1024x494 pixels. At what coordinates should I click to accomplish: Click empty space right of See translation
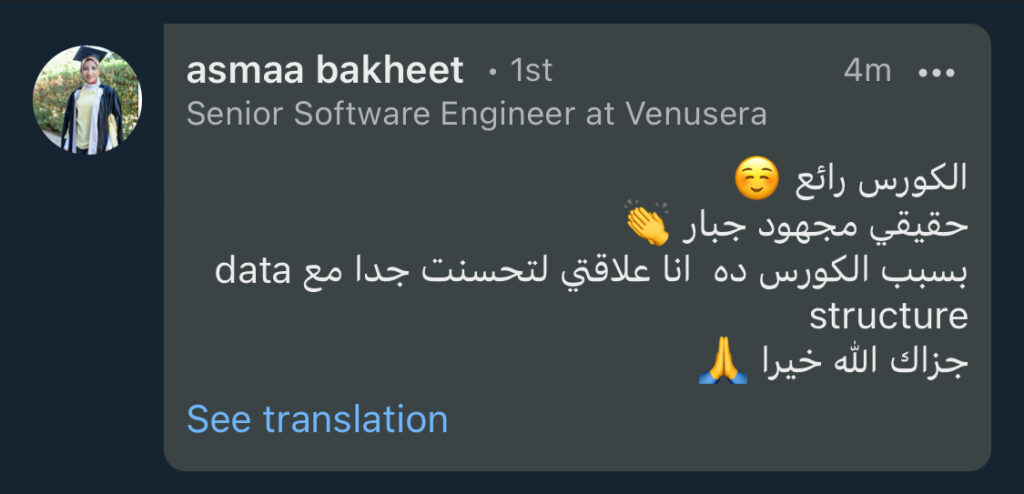(700, 420)
